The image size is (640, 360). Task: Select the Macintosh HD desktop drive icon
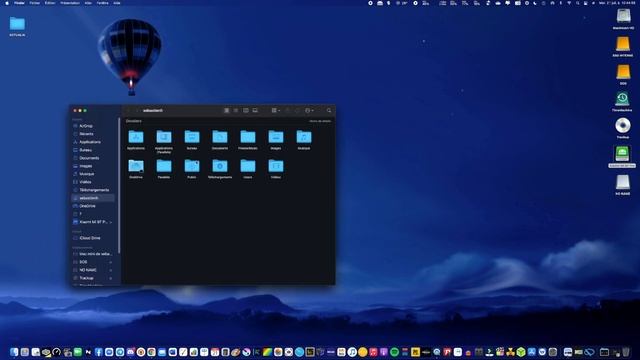[x=623, y=19]
